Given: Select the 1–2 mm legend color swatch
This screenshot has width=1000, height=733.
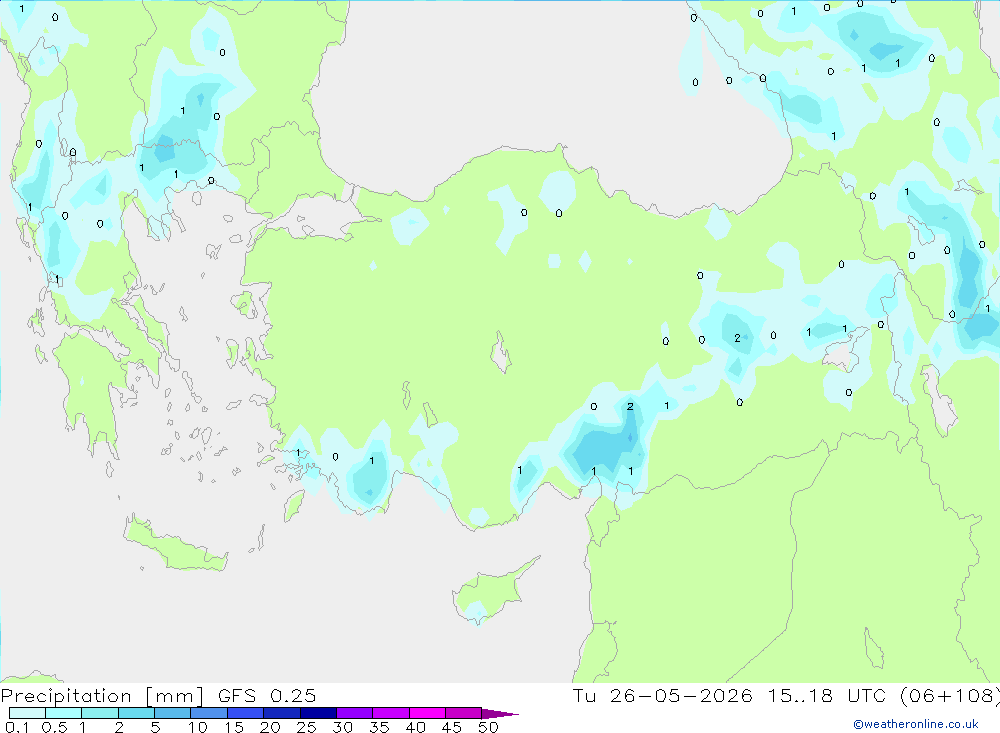Looking at the screenshot, I should [99, 713].
